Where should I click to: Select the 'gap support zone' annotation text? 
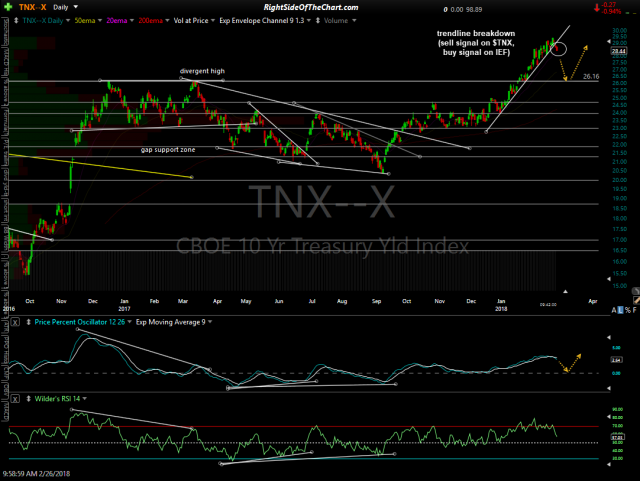click(x=168, y=150)
